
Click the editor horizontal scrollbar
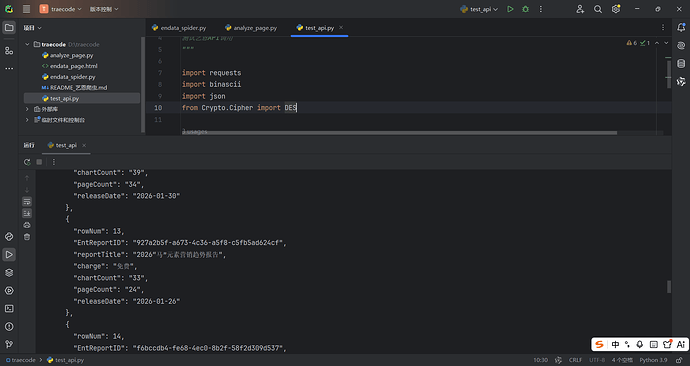(x=399, y=132)
